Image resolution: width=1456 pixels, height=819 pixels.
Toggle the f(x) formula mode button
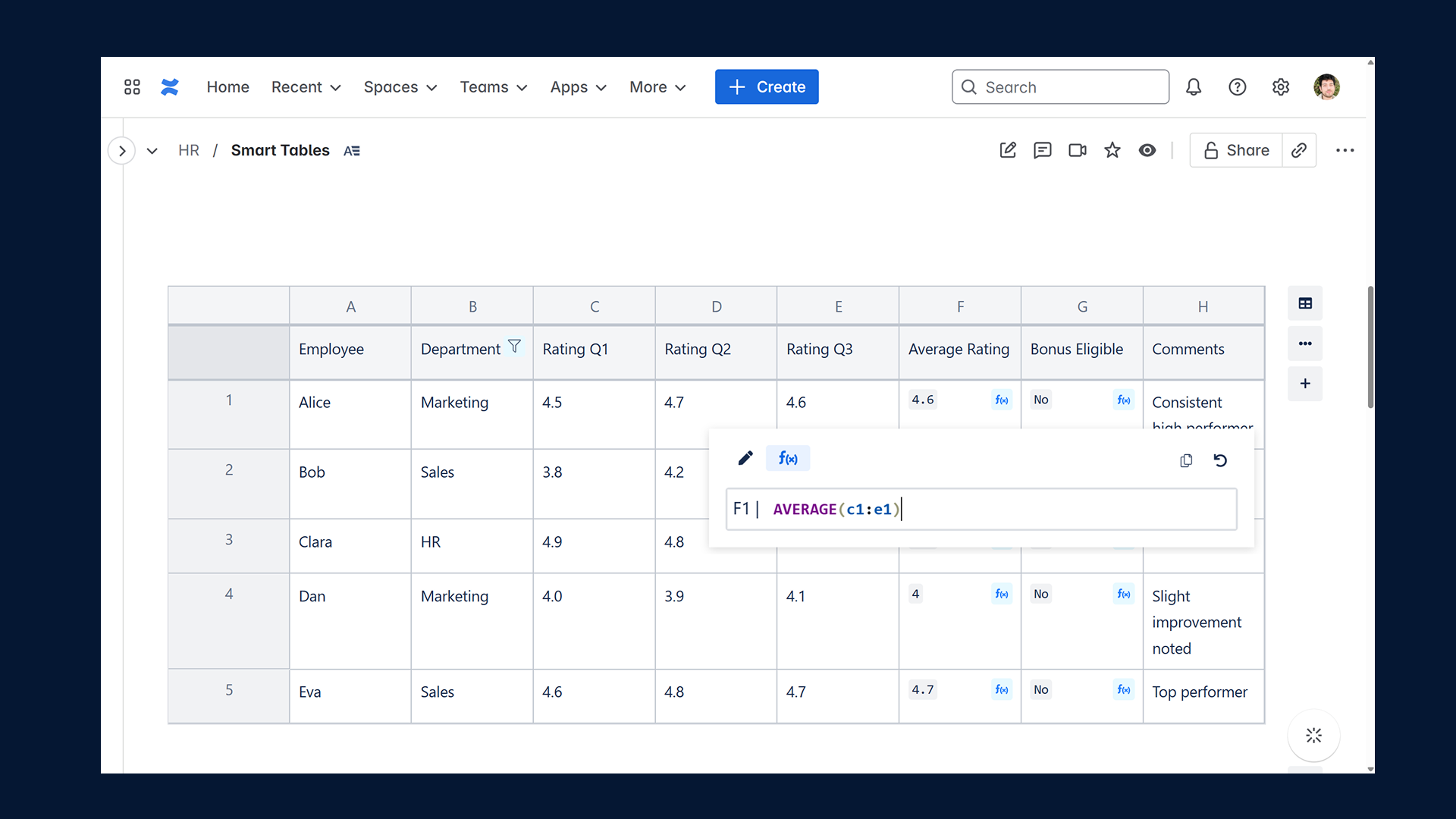[x=788, y=459]
